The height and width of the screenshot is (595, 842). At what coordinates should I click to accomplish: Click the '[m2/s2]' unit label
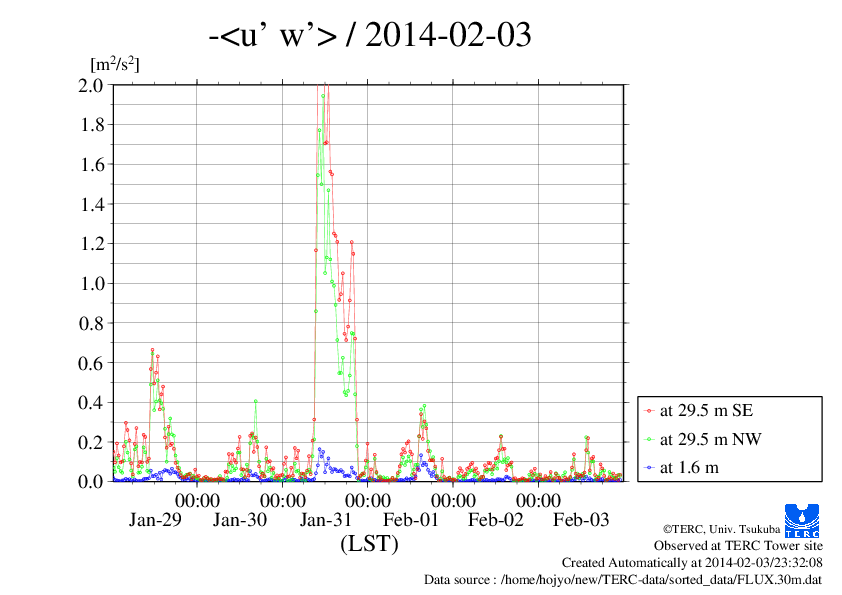115,64
